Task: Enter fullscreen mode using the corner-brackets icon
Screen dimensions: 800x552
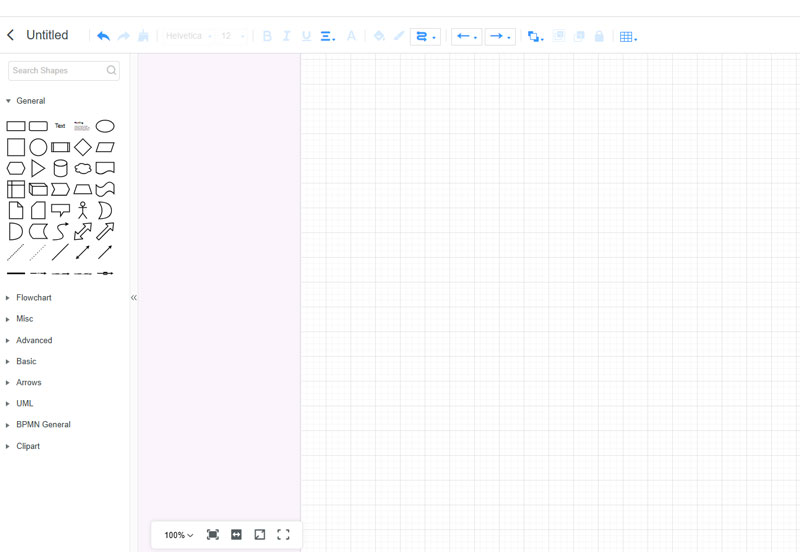Action: coord(283,535)
